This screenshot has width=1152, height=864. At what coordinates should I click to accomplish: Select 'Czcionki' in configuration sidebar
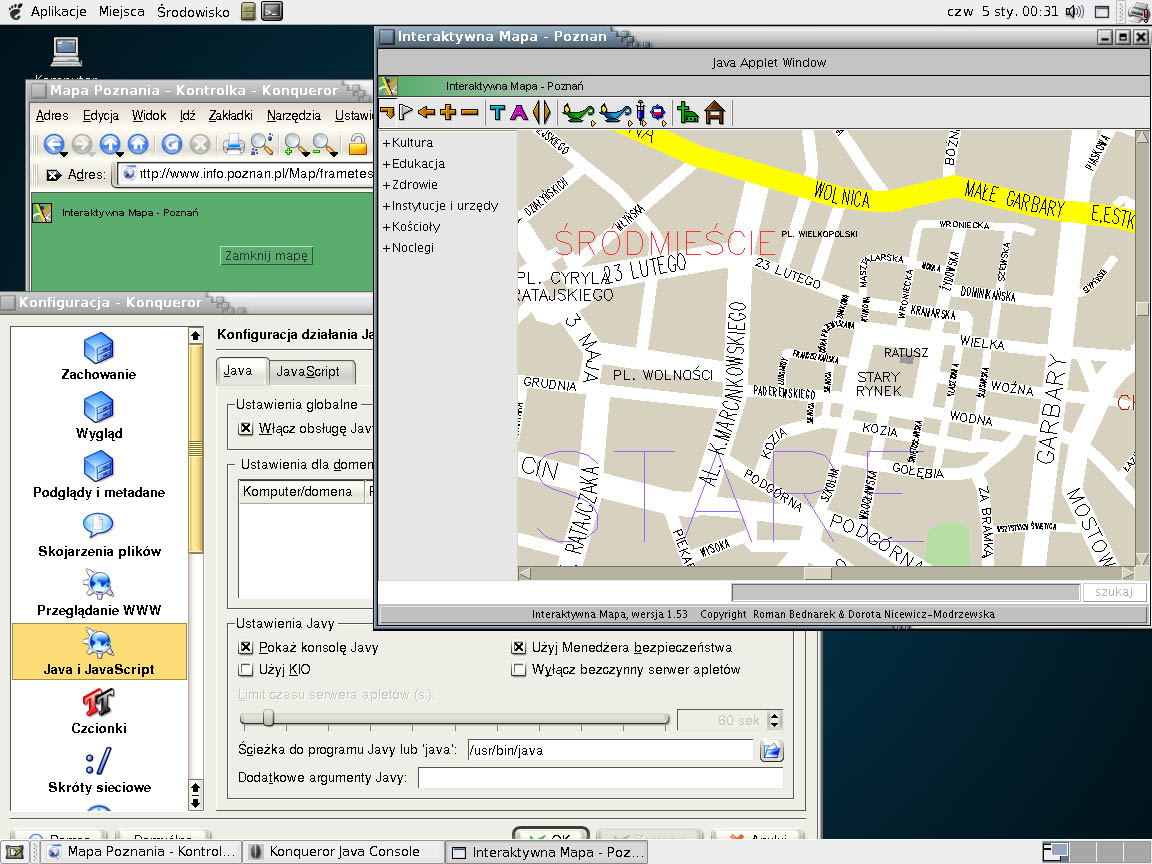tap(98, 711)
